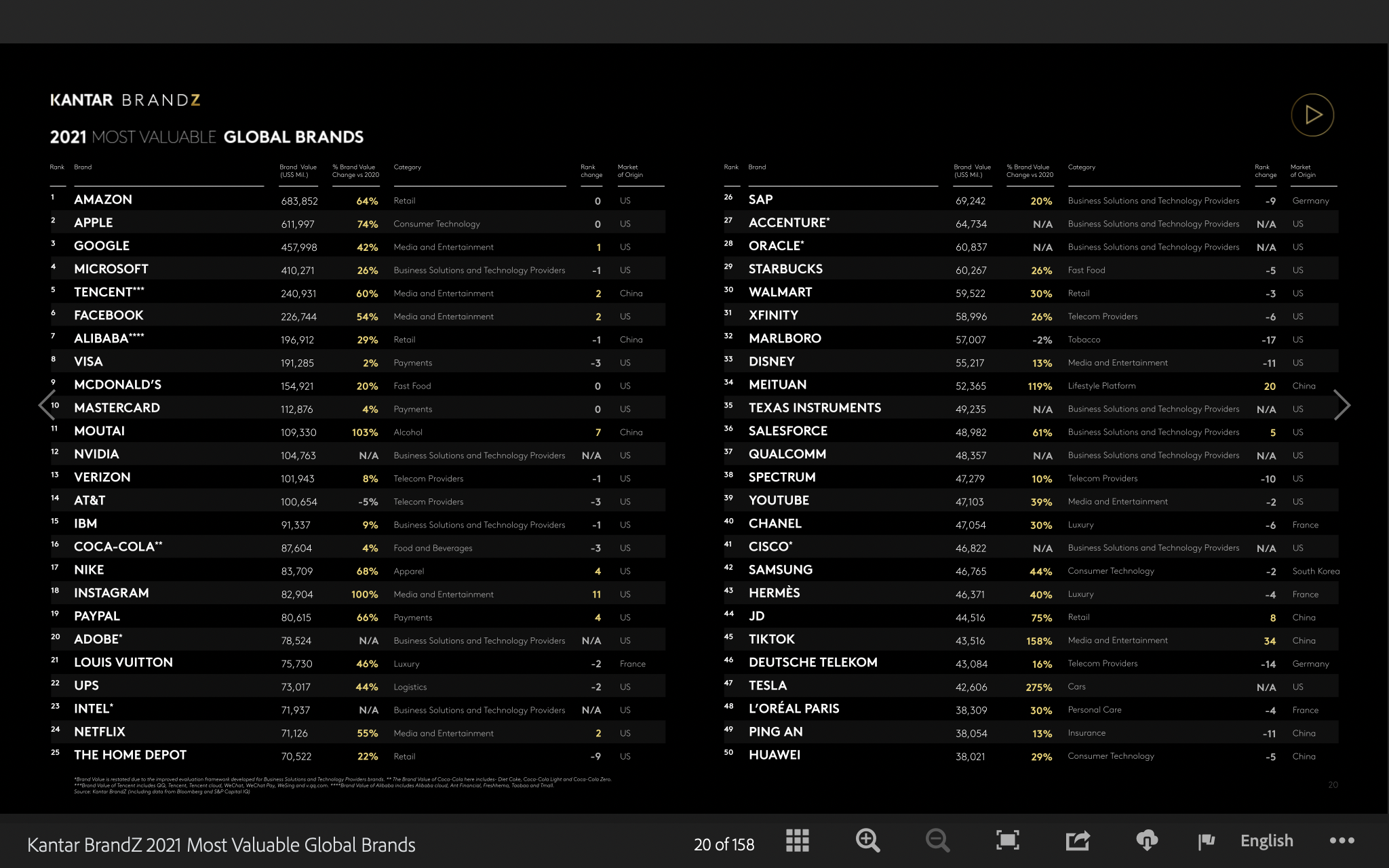Click the FACEBOOK brand name
The width and height of the screenshot is (1389, 868).
tap(109, 315)
